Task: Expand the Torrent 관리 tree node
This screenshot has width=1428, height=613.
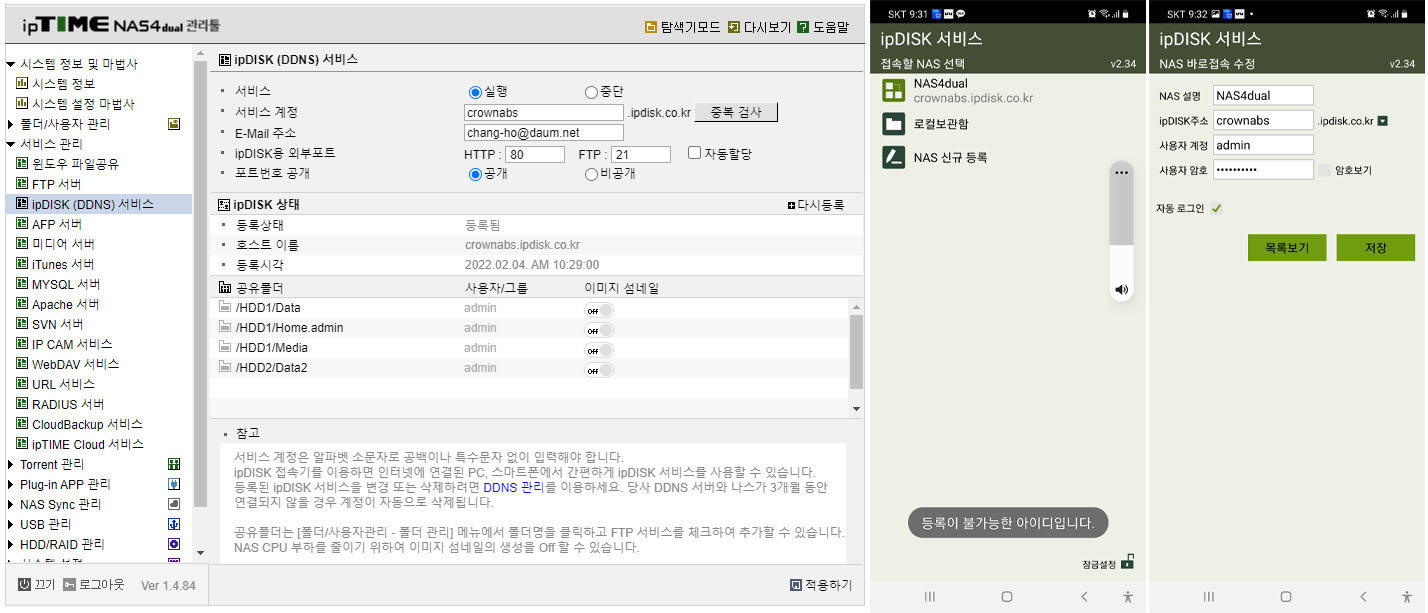Action: point(10,464)
